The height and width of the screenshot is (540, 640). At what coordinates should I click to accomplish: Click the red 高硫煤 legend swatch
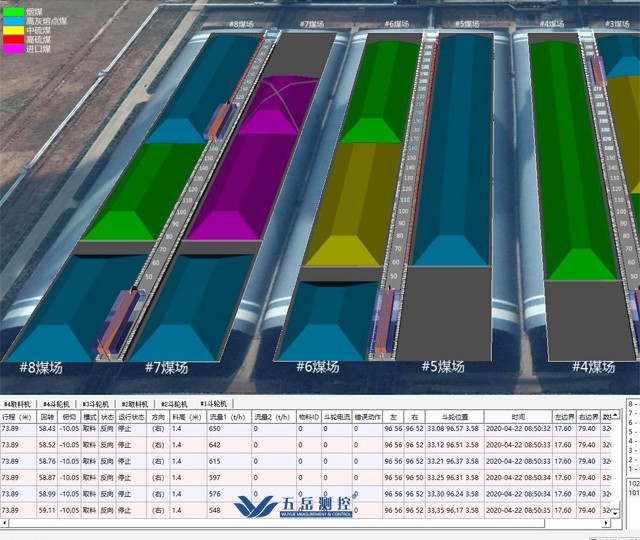pos(15,37)
